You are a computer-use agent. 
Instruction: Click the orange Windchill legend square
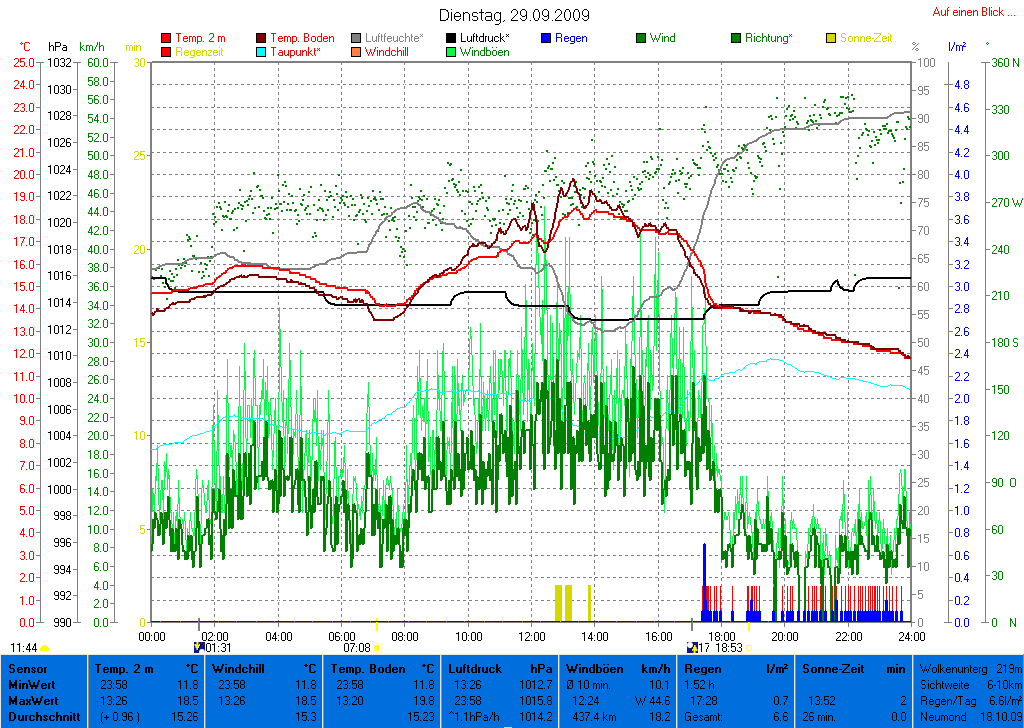(x=357, y=51)
